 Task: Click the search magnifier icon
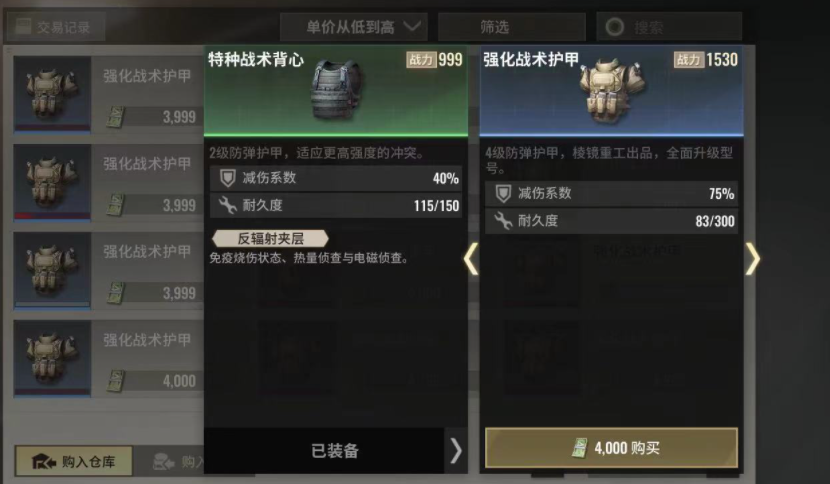615,27
